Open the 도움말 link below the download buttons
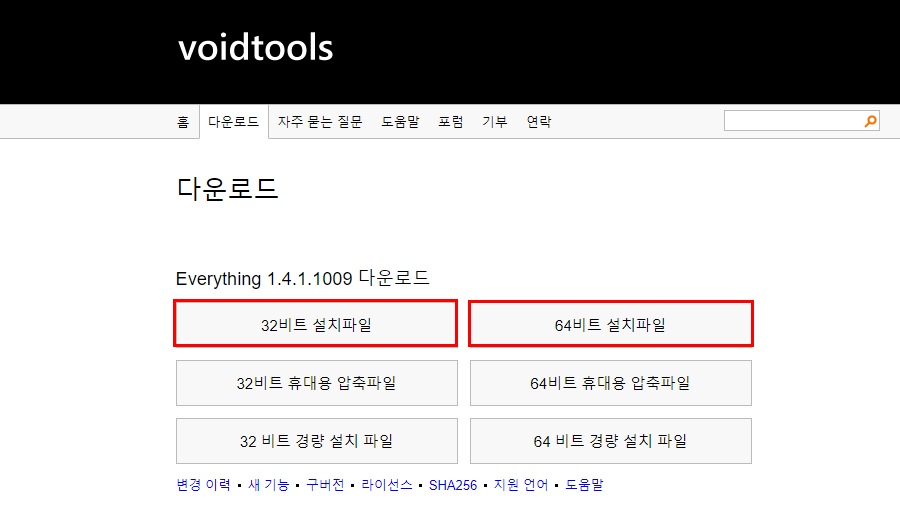The width and height of the screenshot is (900, 520). pos(584,485)
